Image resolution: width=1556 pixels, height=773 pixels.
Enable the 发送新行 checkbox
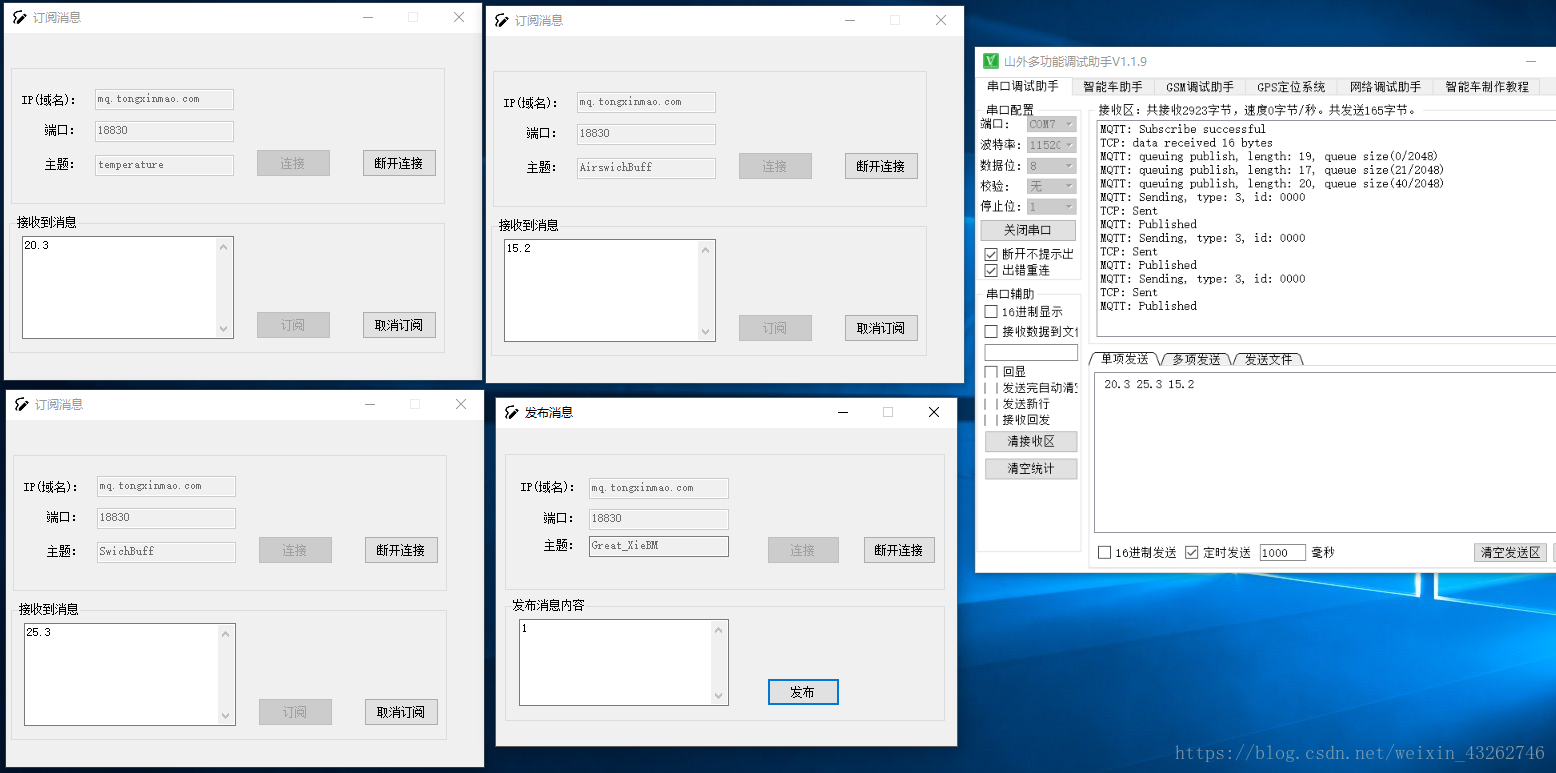tap(991, 404)
